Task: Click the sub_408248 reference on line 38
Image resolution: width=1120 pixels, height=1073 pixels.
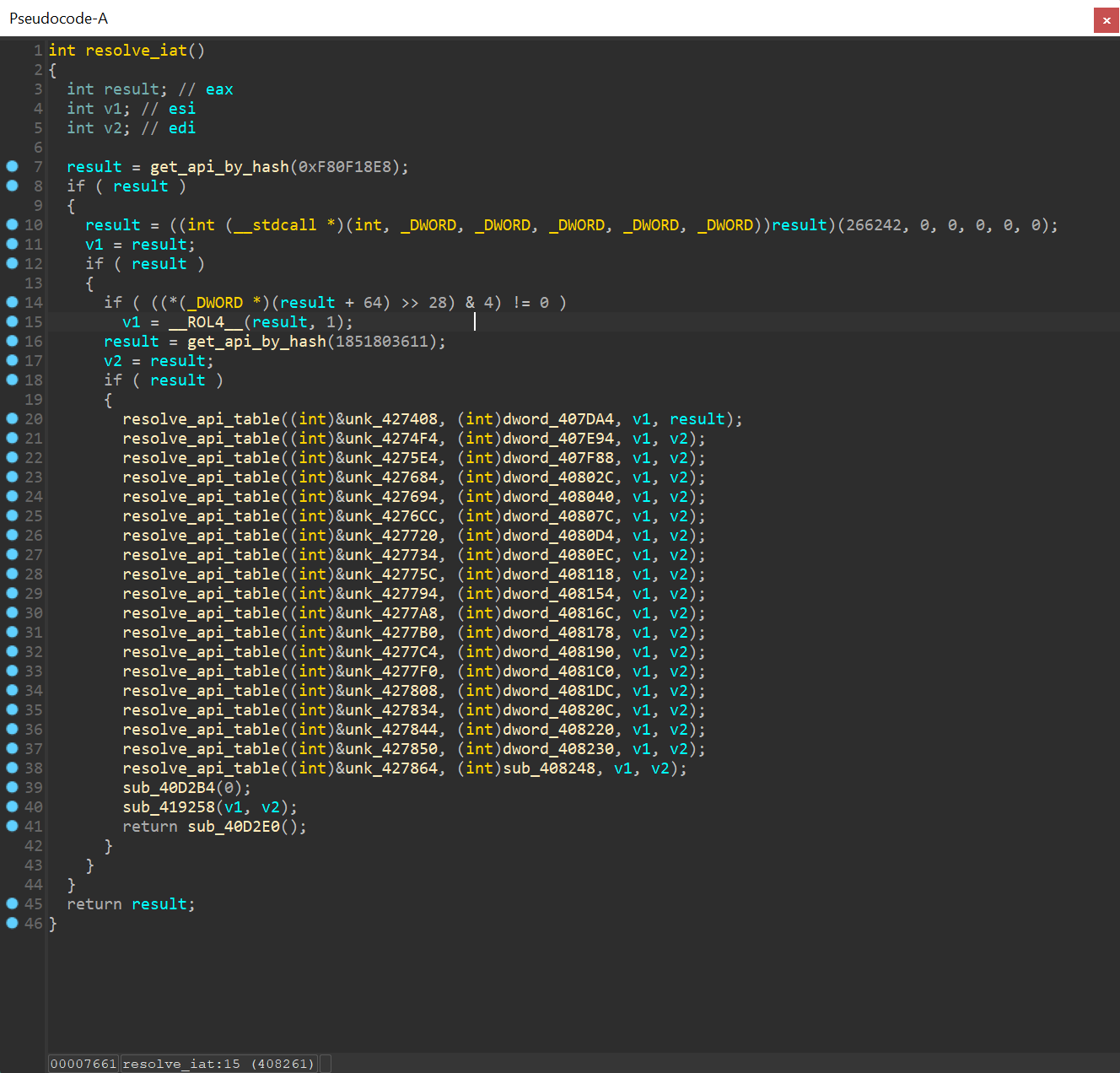Action: pyautogui.click(x=549, y=768)
